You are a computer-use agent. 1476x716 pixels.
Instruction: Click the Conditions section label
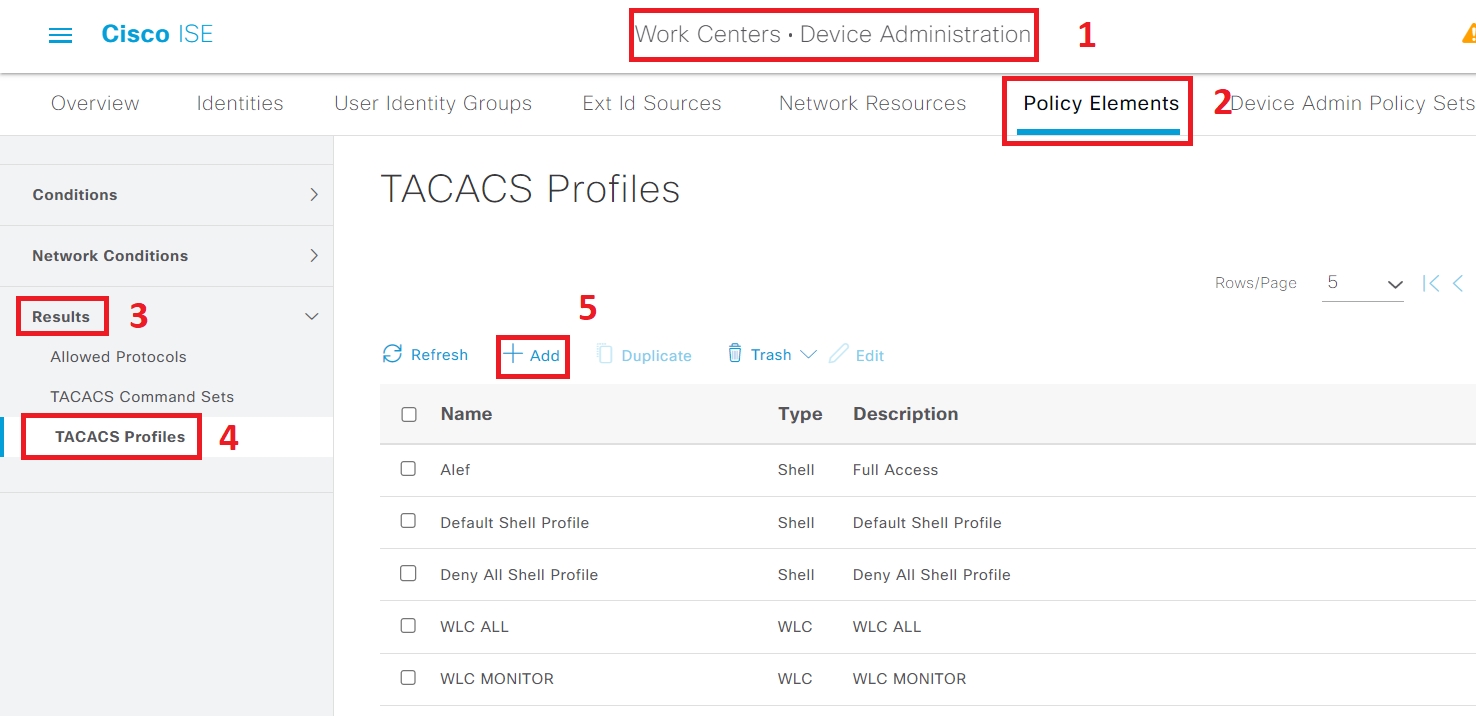pyautogui.click(x=75, y=195)
